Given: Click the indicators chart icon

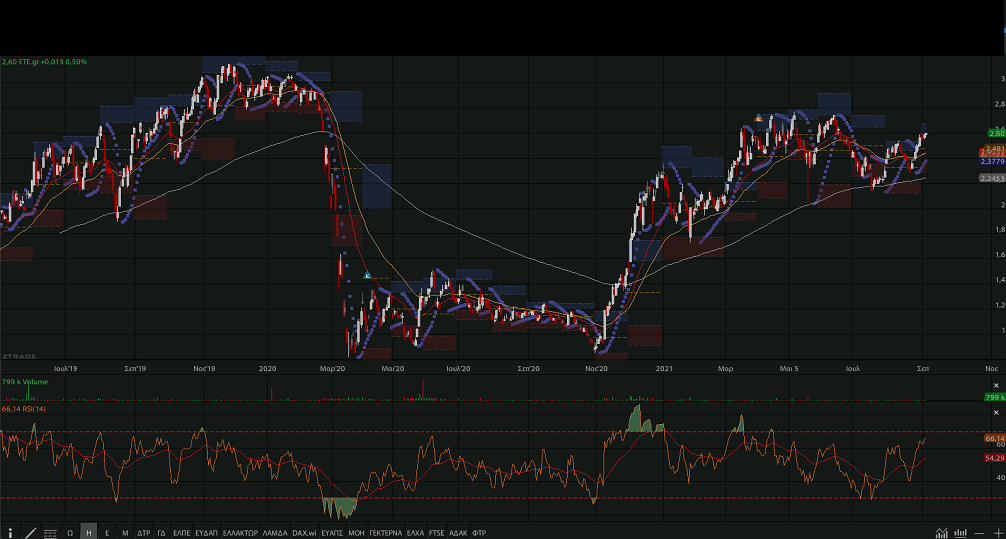Looking at the screenshot, I should coord(941,533).
